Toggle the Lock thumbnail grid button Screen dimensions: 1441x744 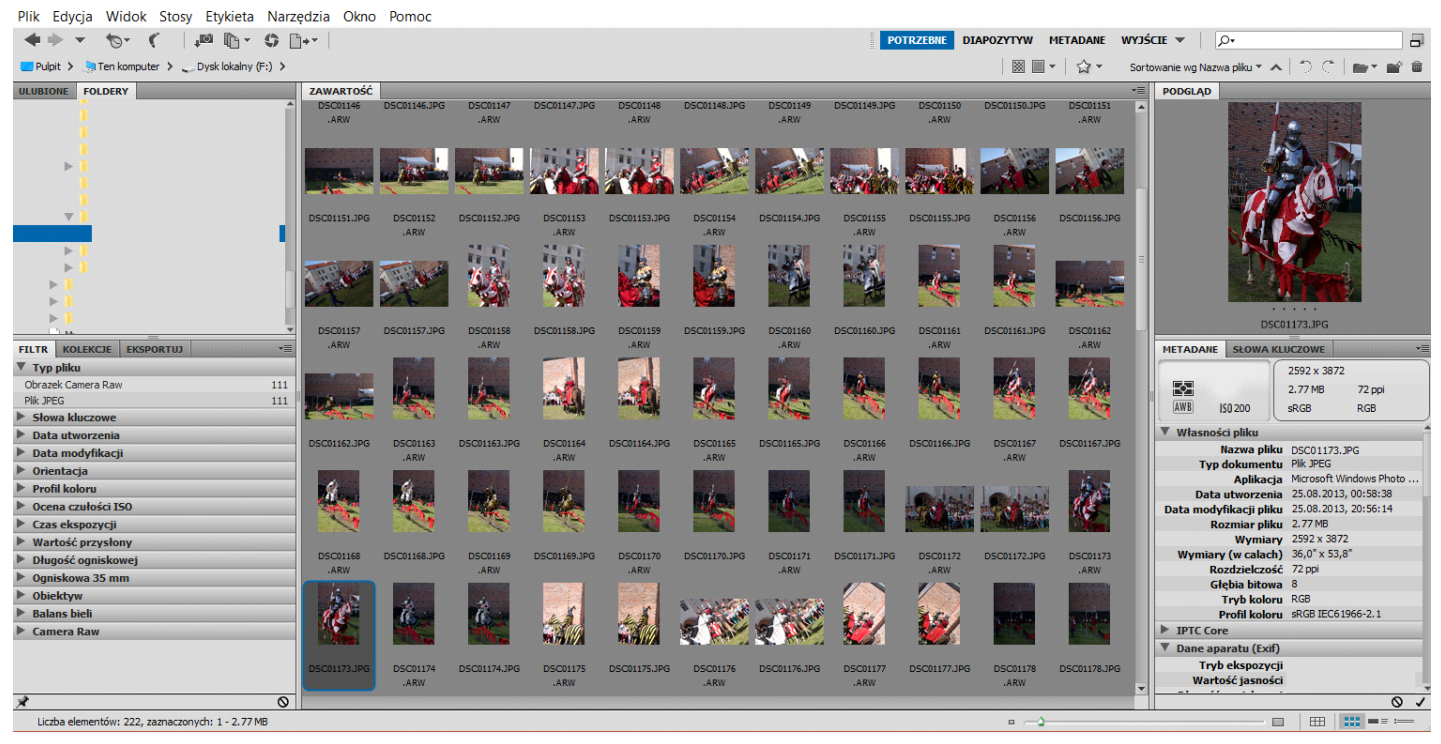pyautogui.click(x=1317, y=721)
